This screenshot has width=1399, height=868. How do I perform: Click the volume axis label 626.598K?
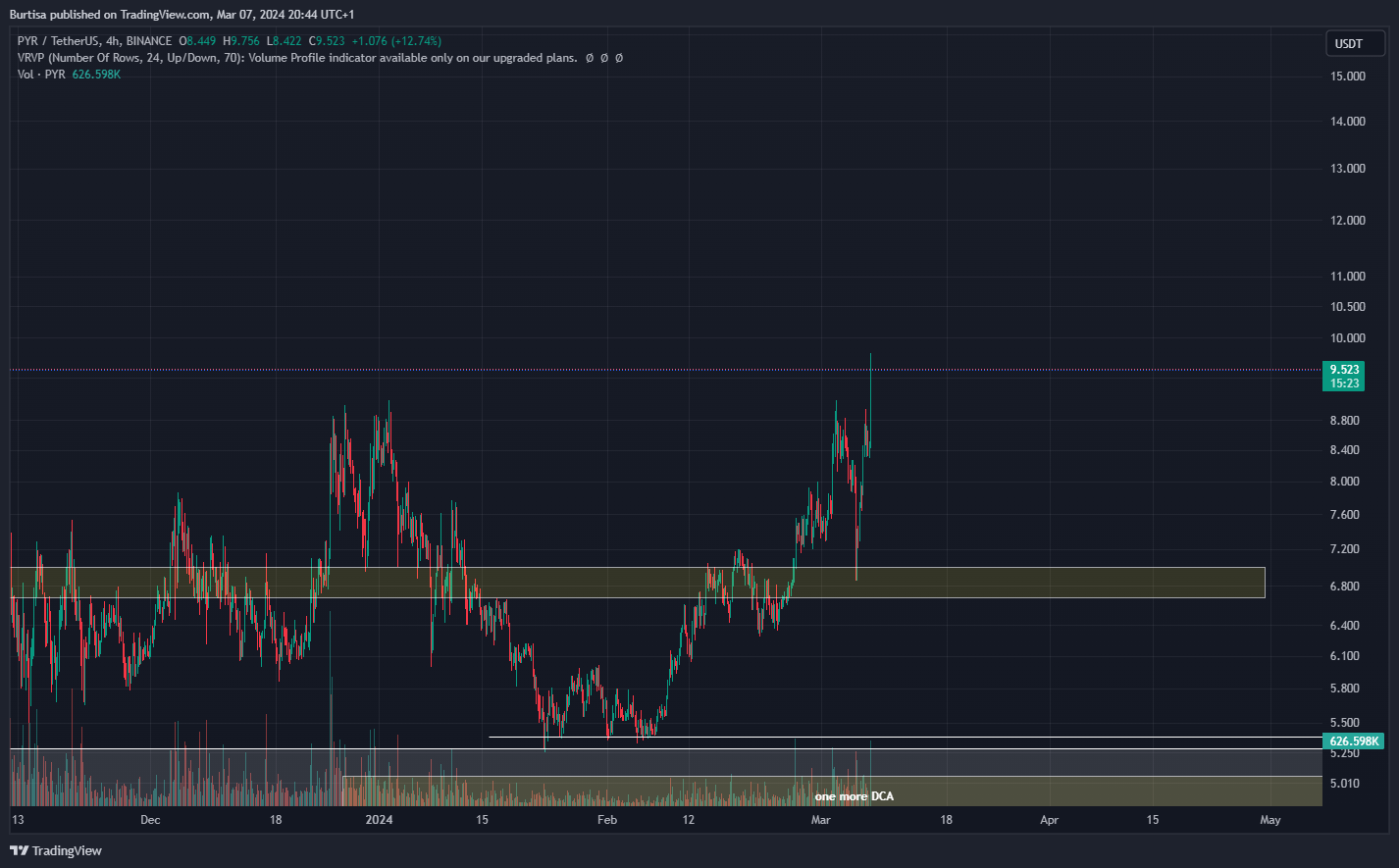coord(1353,741)
